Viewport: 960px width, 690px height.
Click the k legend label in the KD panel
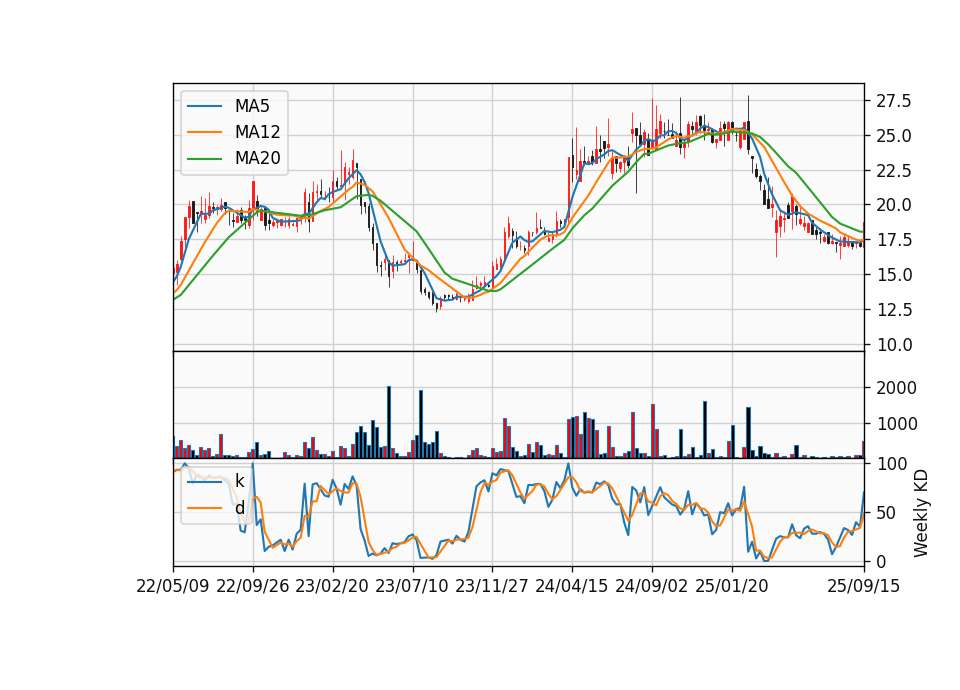239,481
